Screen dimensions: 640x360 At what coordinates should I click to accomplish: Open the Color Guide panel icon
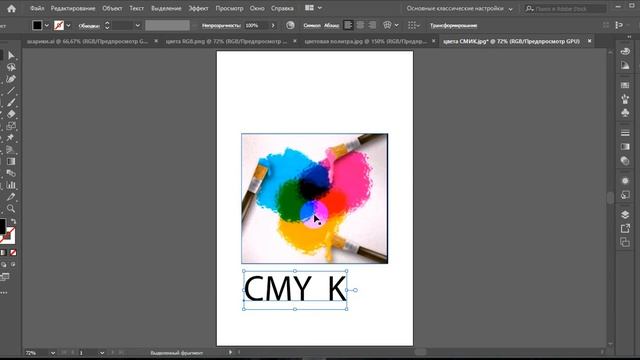(625, 65)
